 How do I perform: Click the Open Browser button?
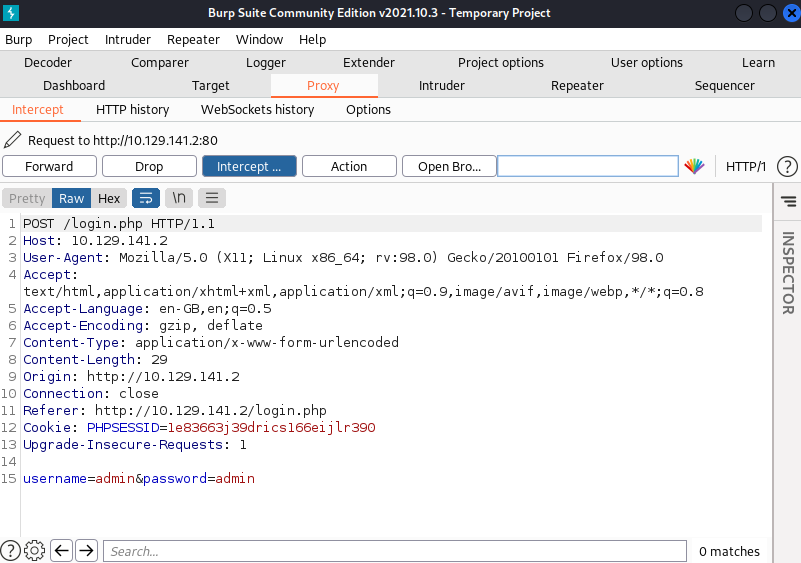pos(449,167)
